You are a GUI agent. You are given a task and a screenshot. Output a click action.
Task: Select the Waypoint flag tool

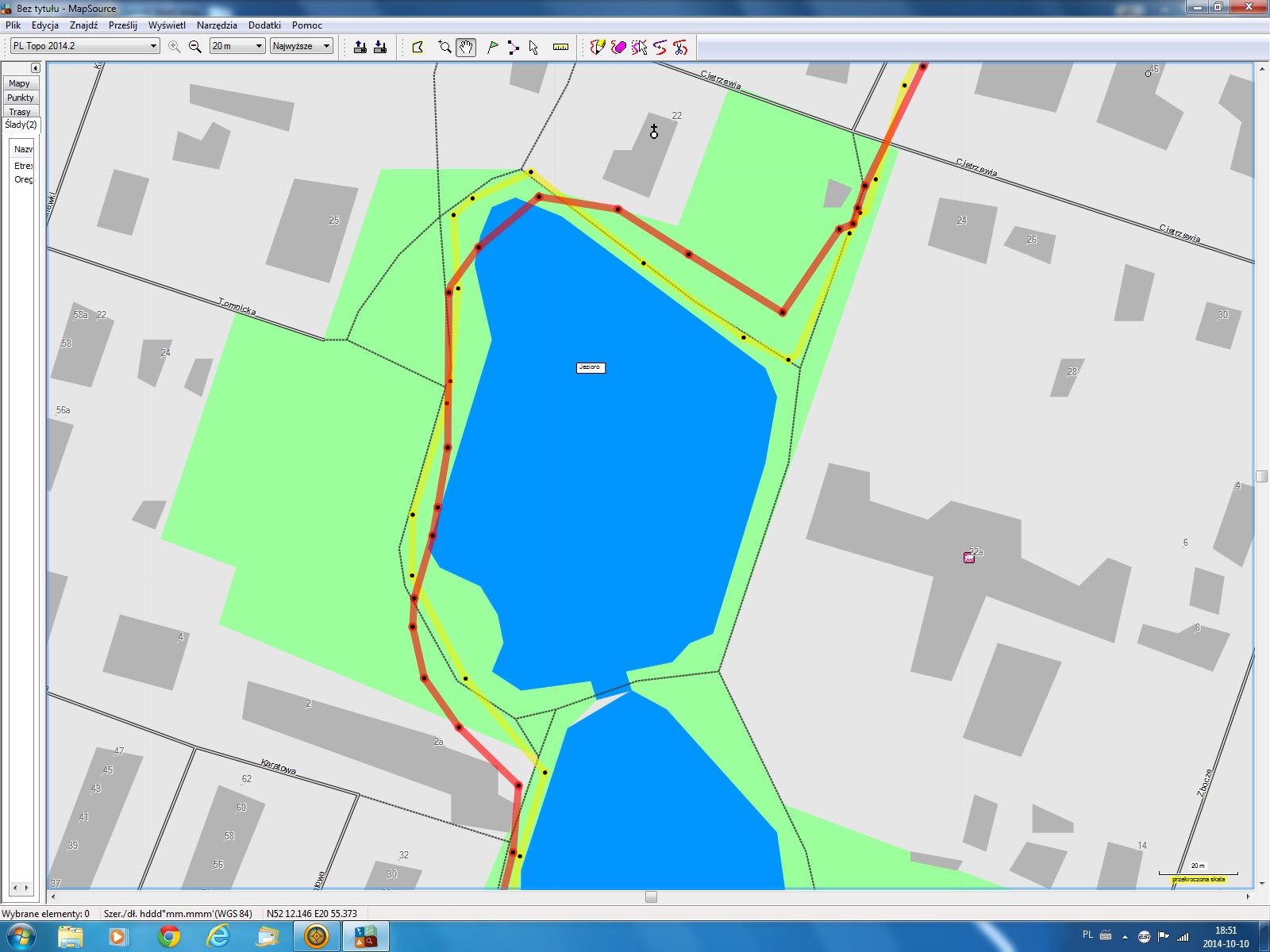(492, 47)
